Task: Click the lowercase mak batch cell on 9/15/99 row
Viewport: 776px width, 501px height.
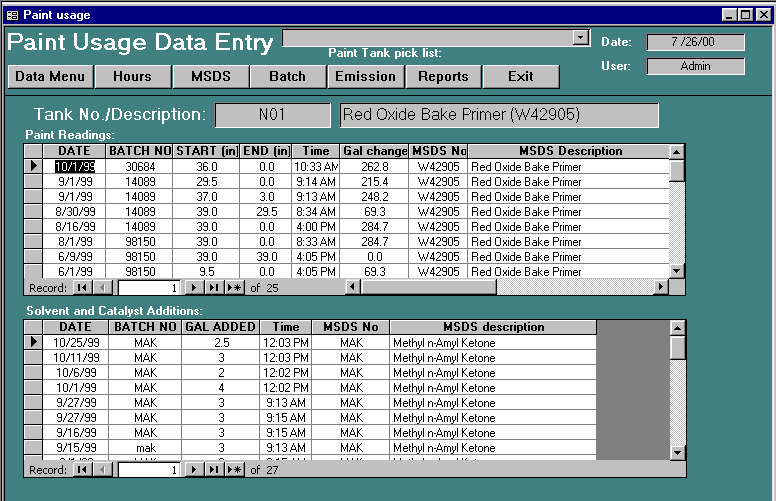Action: tap(146, 448)
